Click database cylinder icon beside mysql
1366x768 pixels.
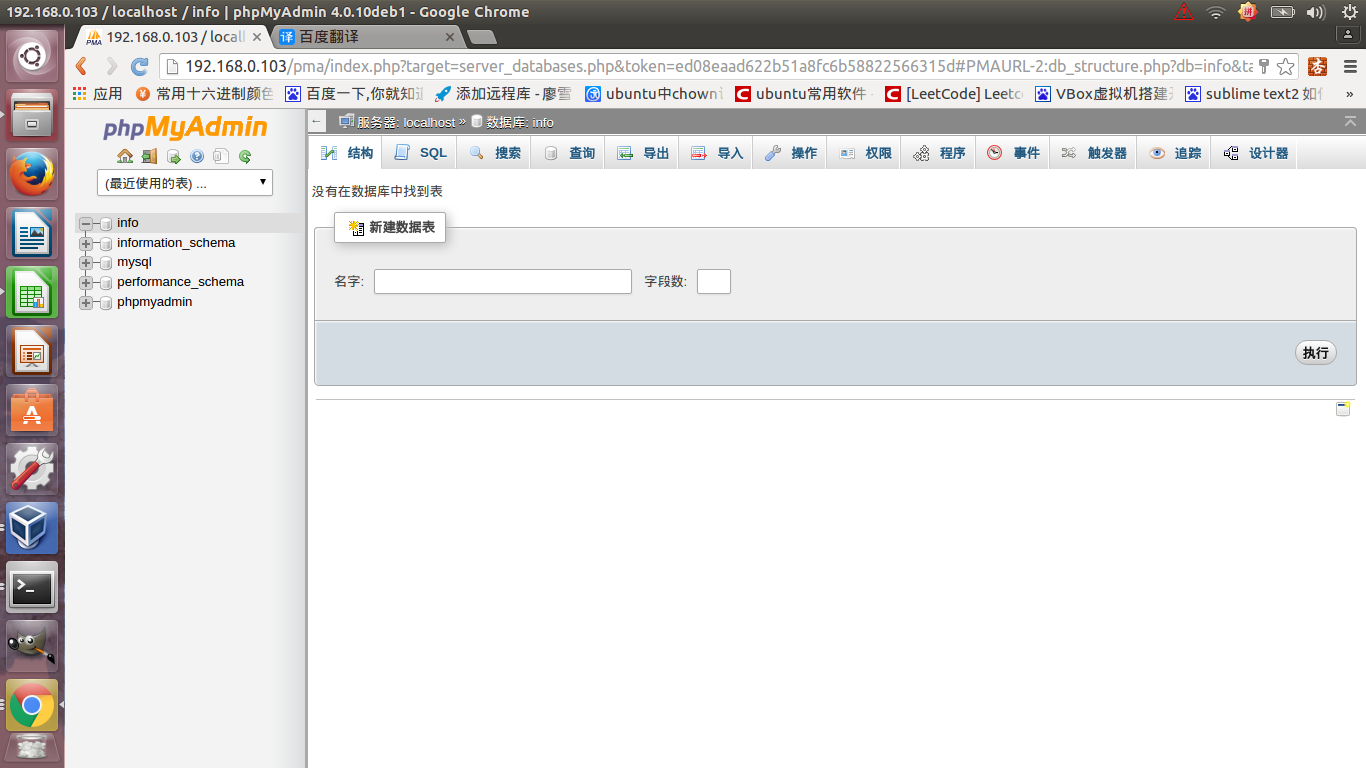click(x=105, y=262)
